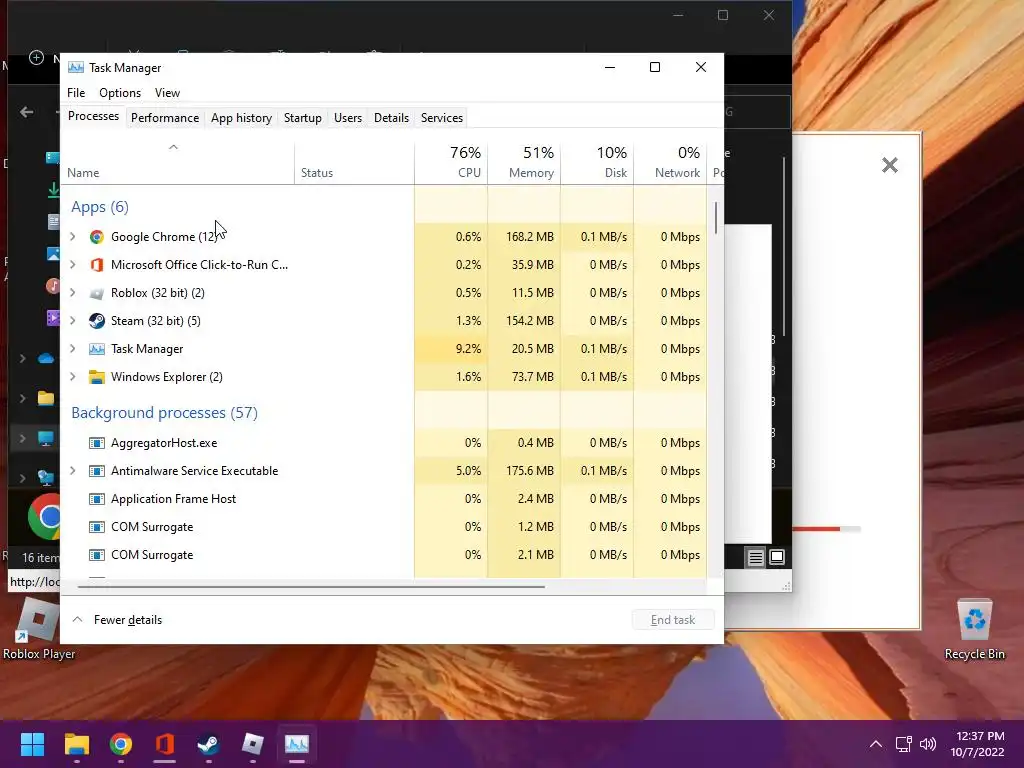Click New plus button in File Explorer
1024x768 pixels.
click(37, 58)
